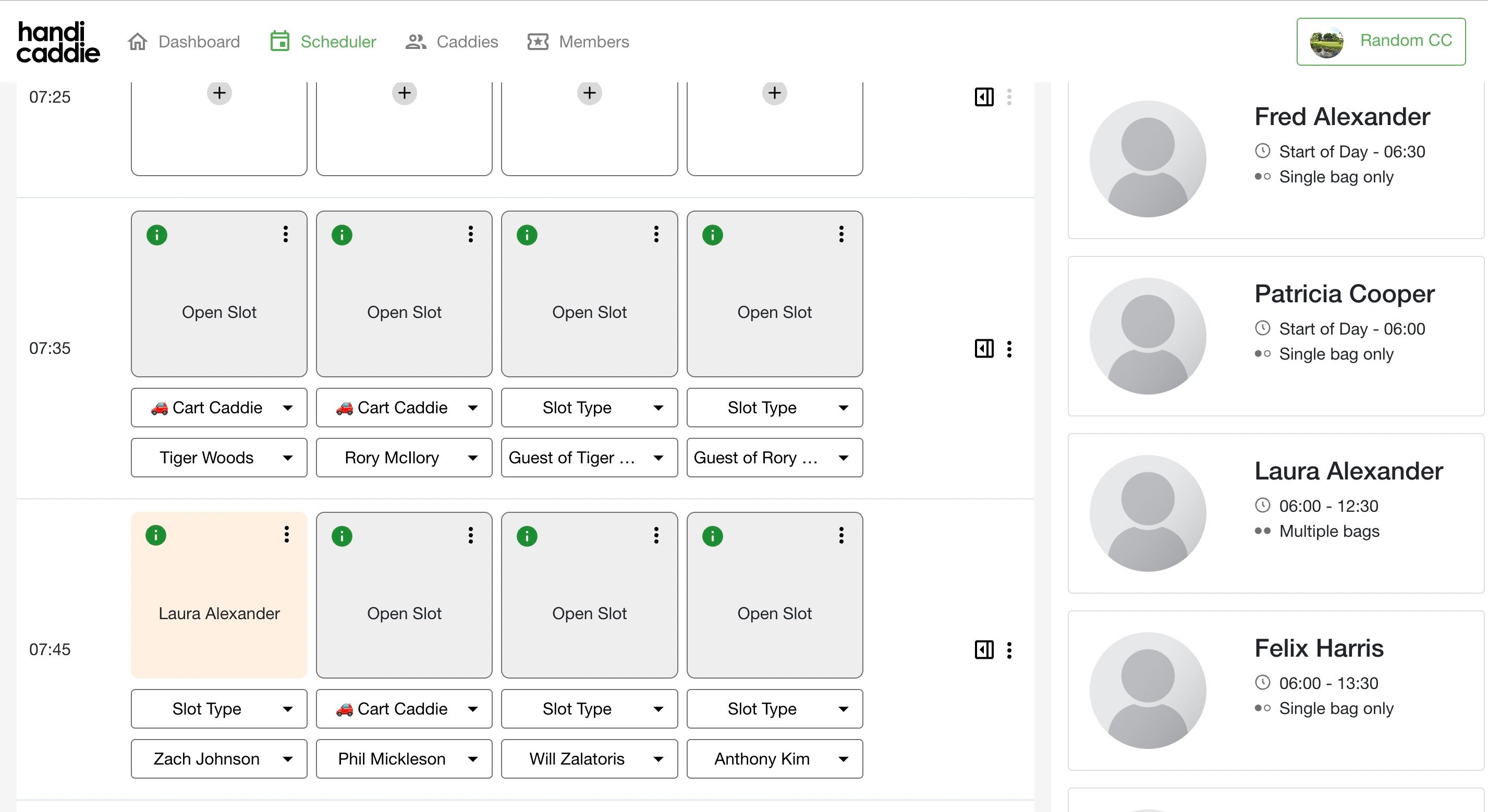Open Slot Type dropdown above Zach Johnson
This screenshot has width=1488, height=812.
tap(219, 709)
